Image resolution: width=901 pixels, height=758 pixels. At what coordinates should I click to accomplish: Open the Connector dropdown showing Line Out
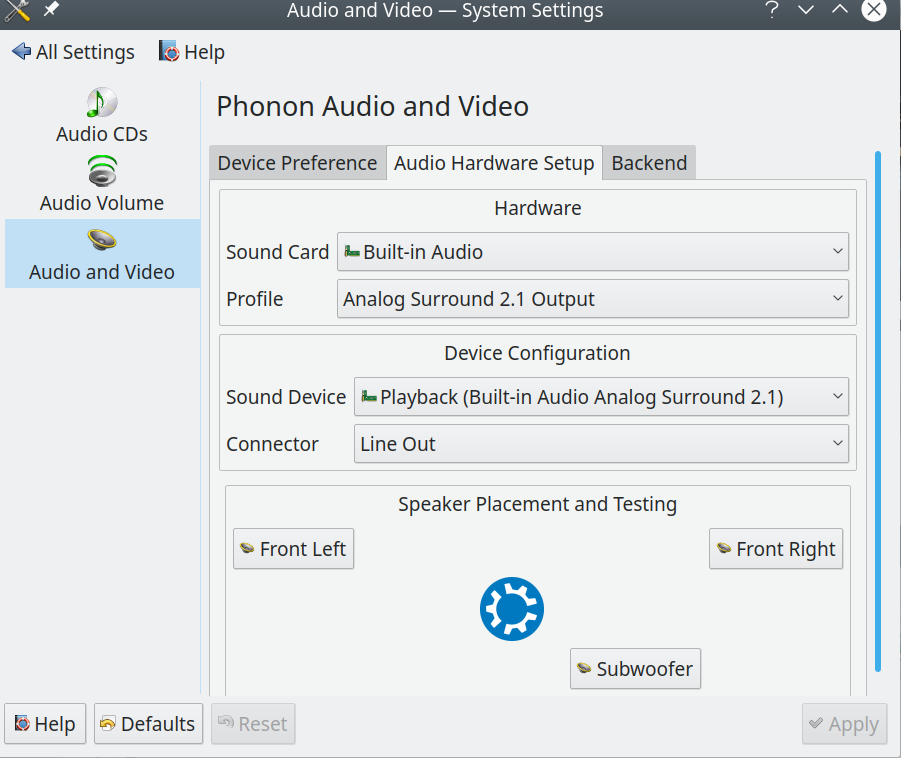601,444
